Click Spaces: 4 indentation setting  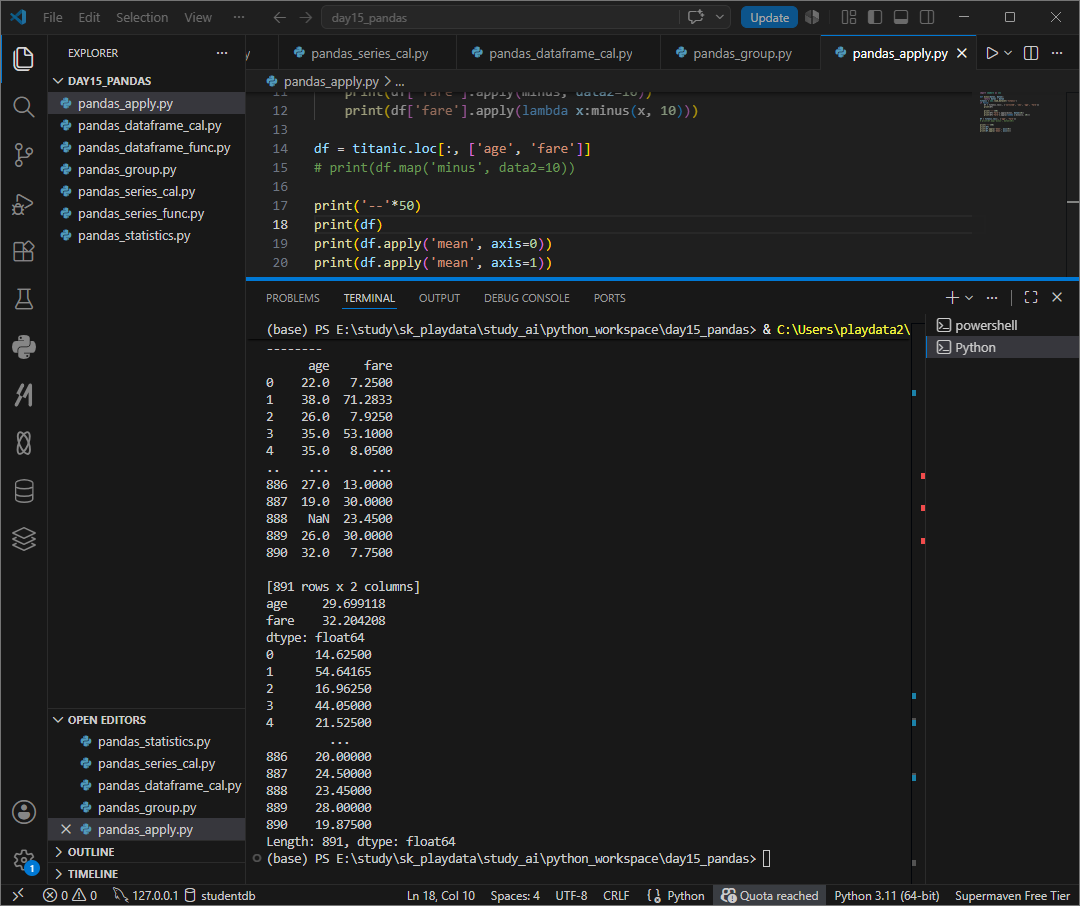coord(515,895)
